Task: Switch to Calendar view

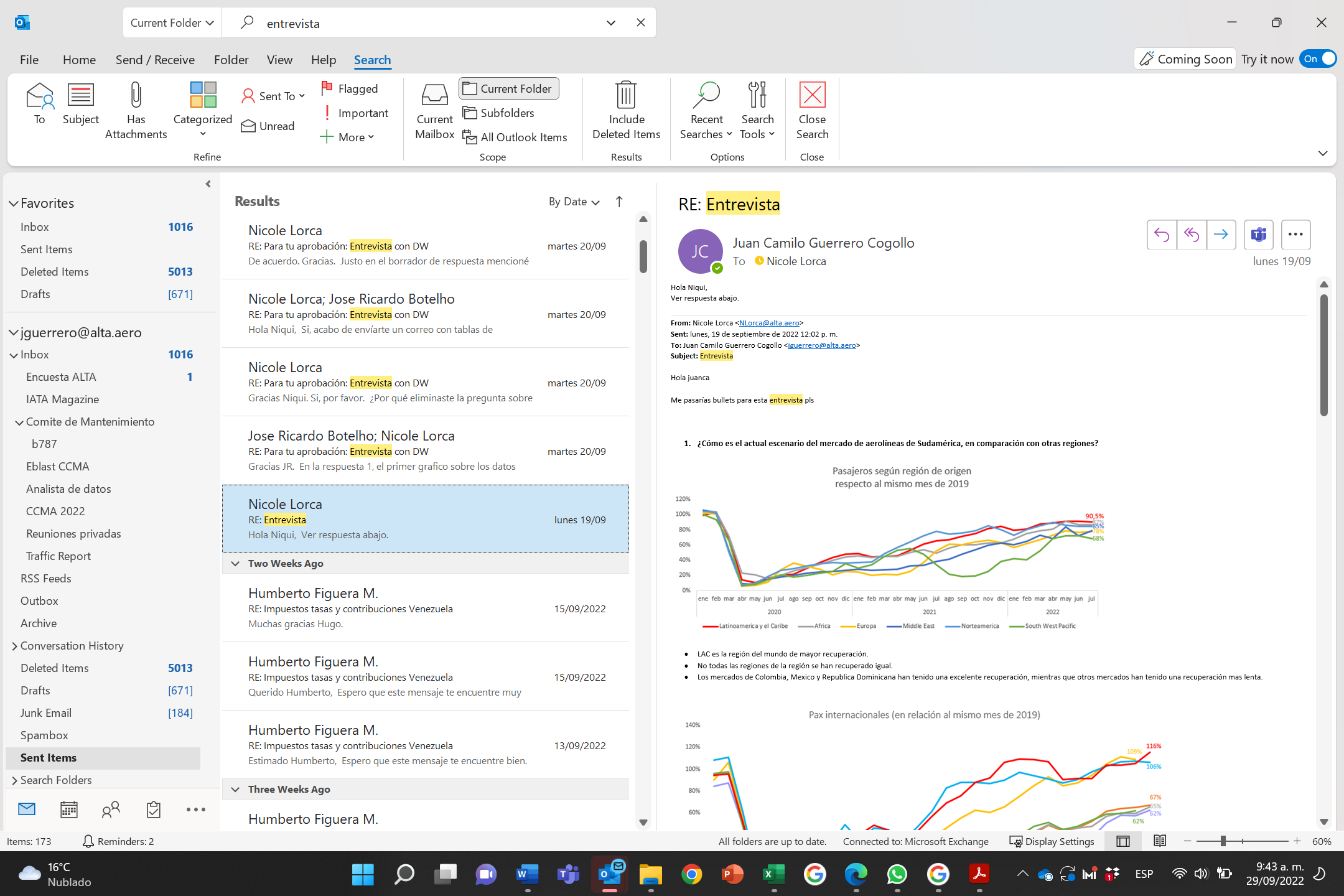Action: pos(68,810)
